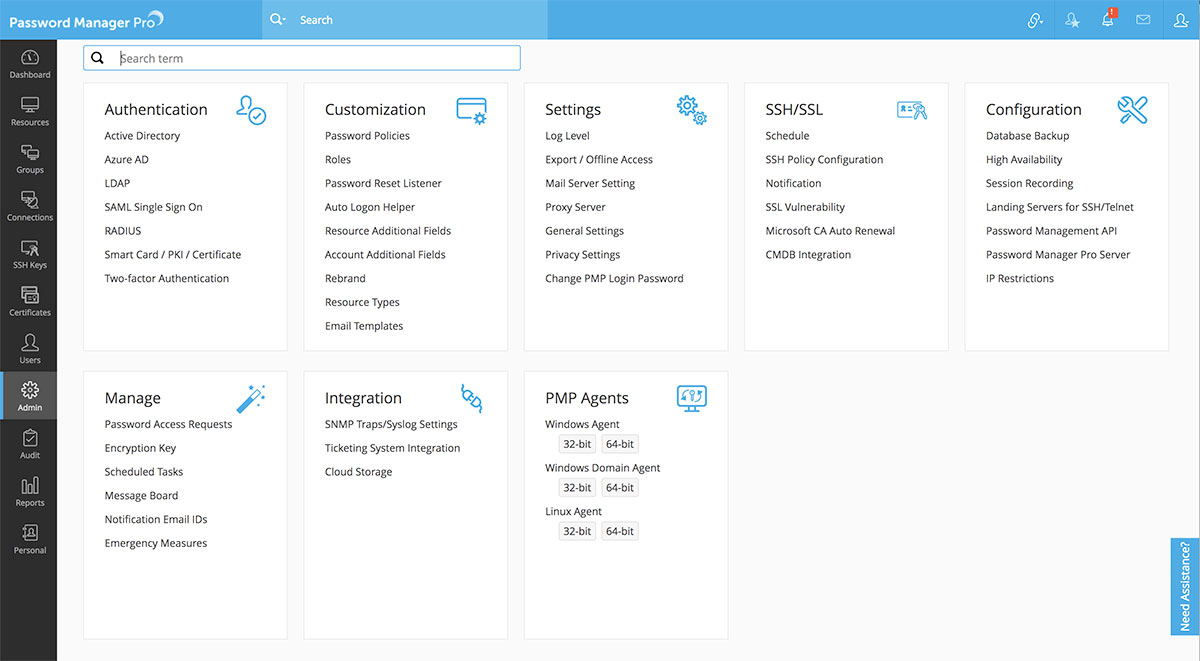Focus the Search term input field
The height and width of the screenshot is (661, 1200).
302,58
